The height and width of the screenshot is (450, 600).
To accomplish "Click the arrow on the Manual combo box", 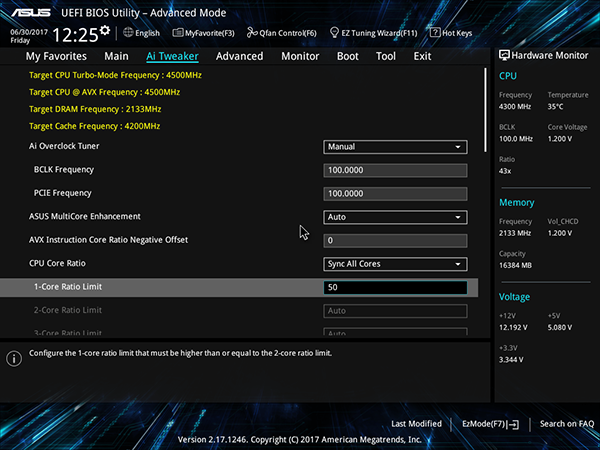I will point(458,147).
